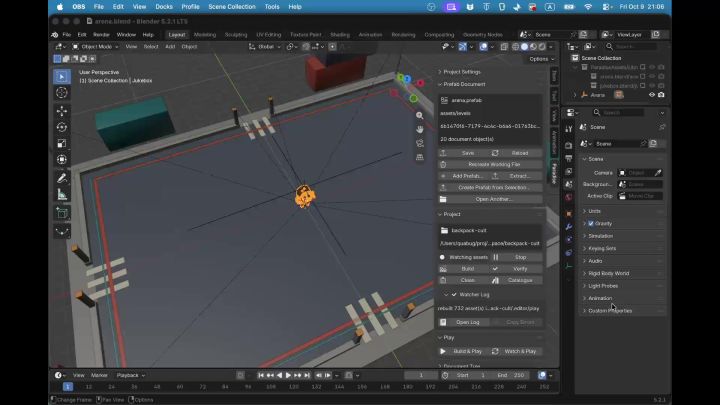Select the Cursor tool

(62, 93)
